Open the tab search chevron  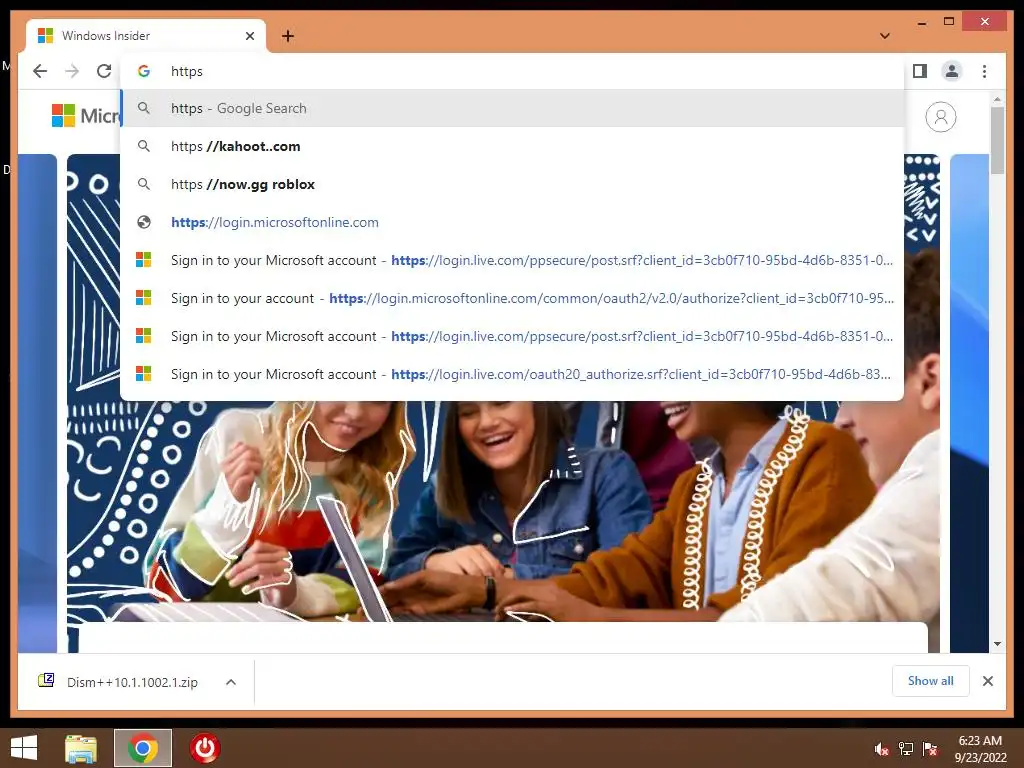(x=885, y=36)
